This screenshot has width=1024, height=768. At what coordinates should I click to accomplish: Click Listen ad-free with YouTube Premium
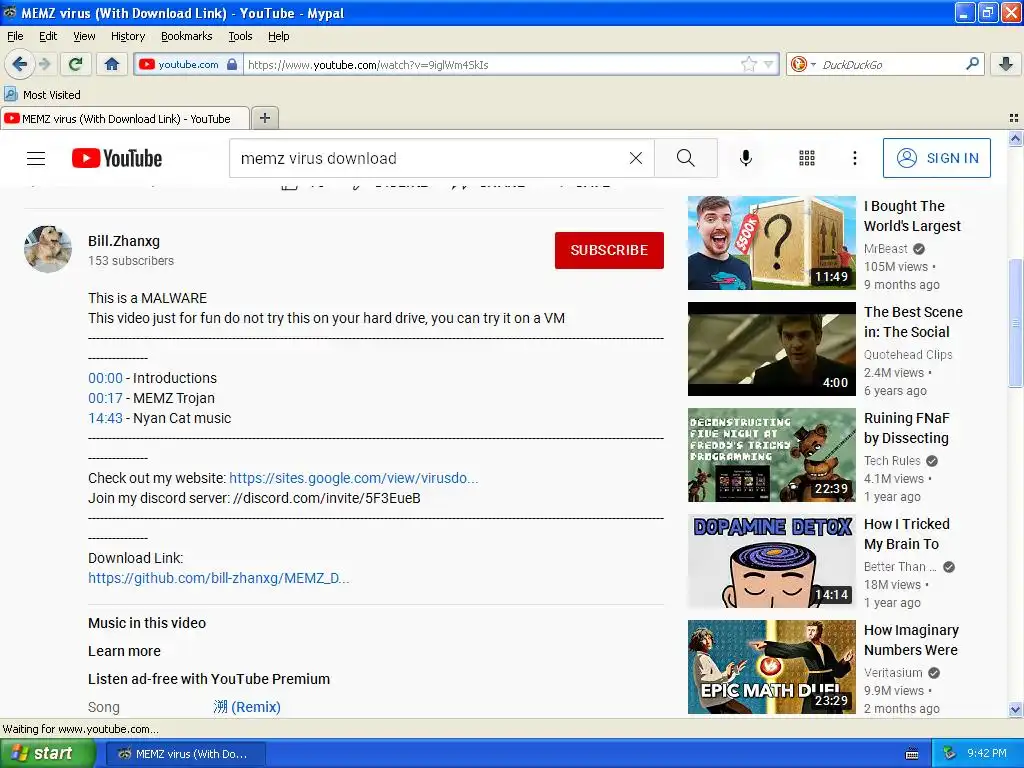point(209,679)
